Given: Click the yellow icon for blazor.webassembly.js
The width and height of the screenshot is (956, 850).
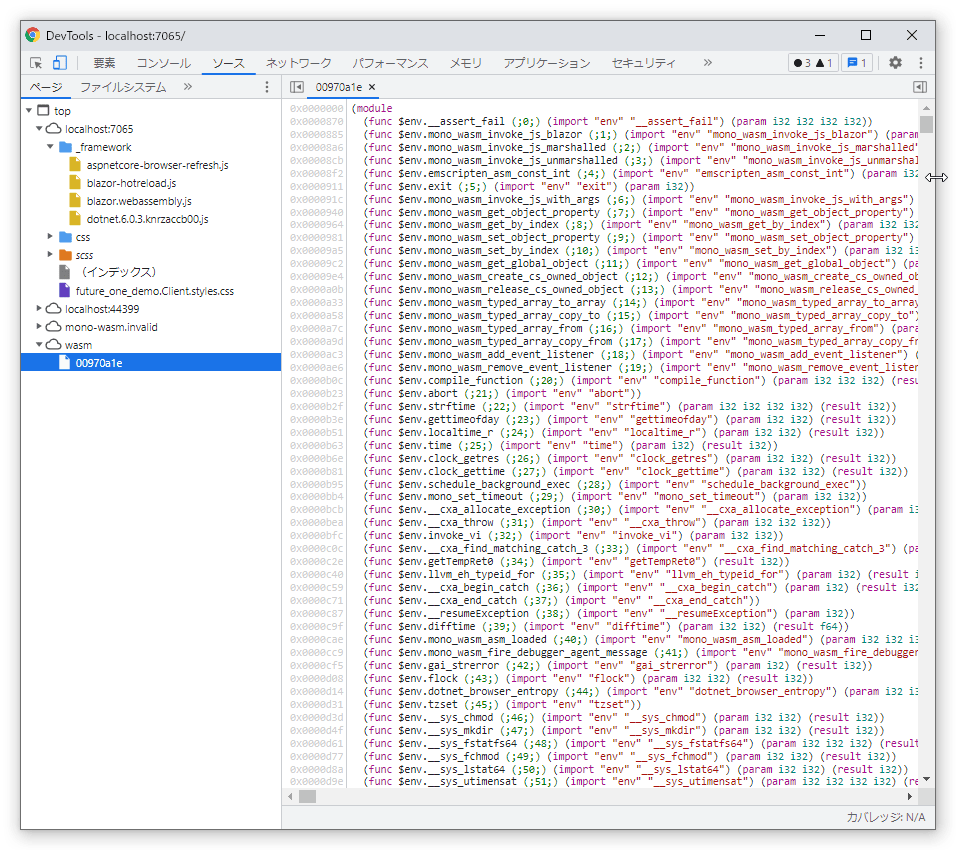Looking at the screenshot, I should 75,201.
